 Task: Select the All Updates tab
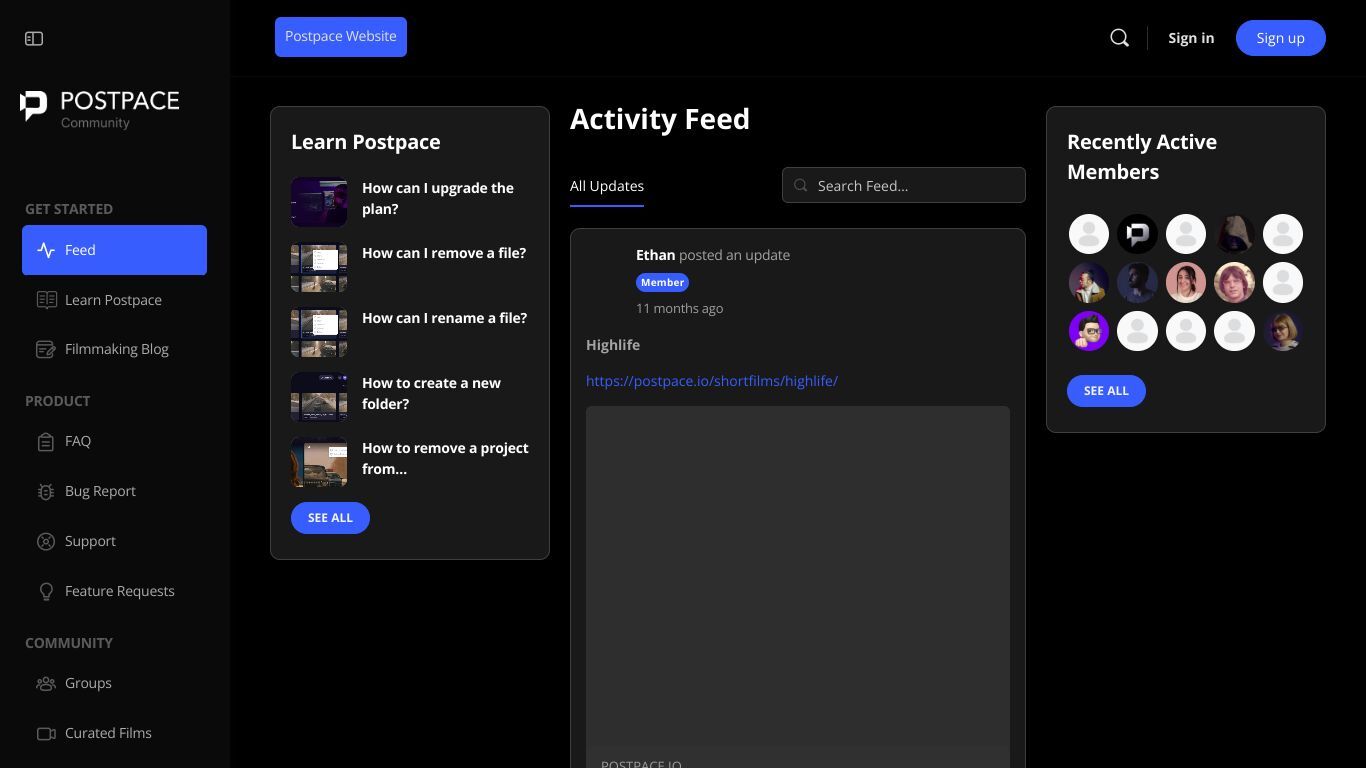click(607, 187)
